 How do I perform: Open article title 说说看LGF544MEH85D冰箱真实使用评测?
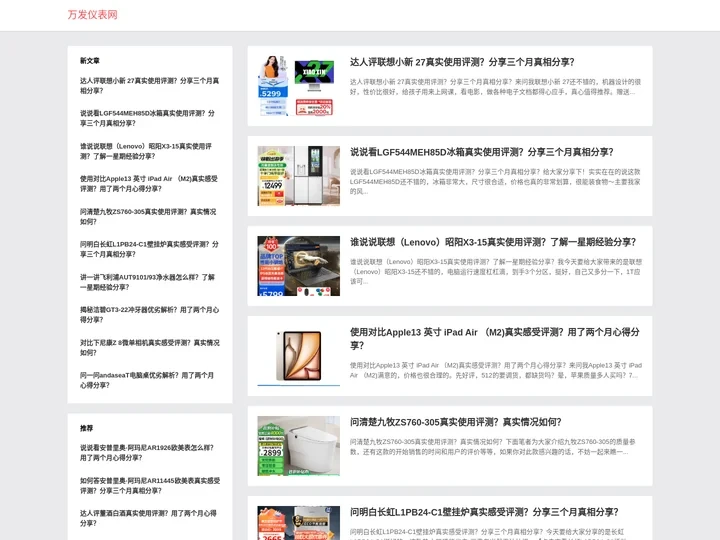click(482, 152)
